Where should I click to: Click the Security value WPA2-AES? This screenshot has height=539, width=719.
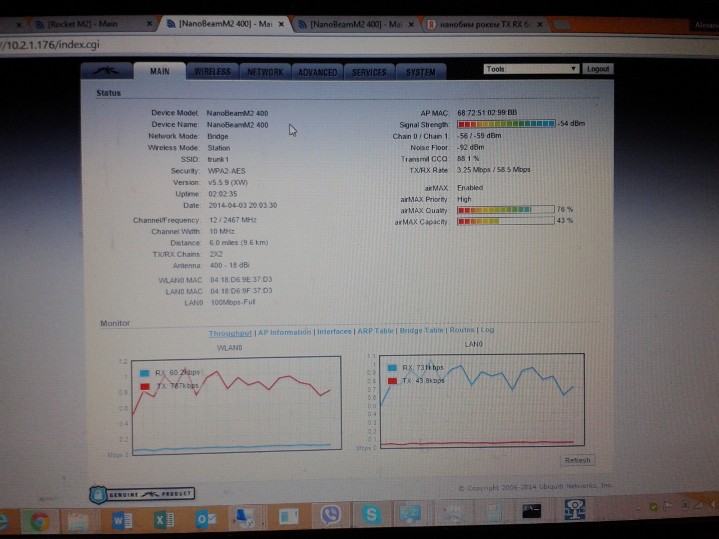coord(227,171)
